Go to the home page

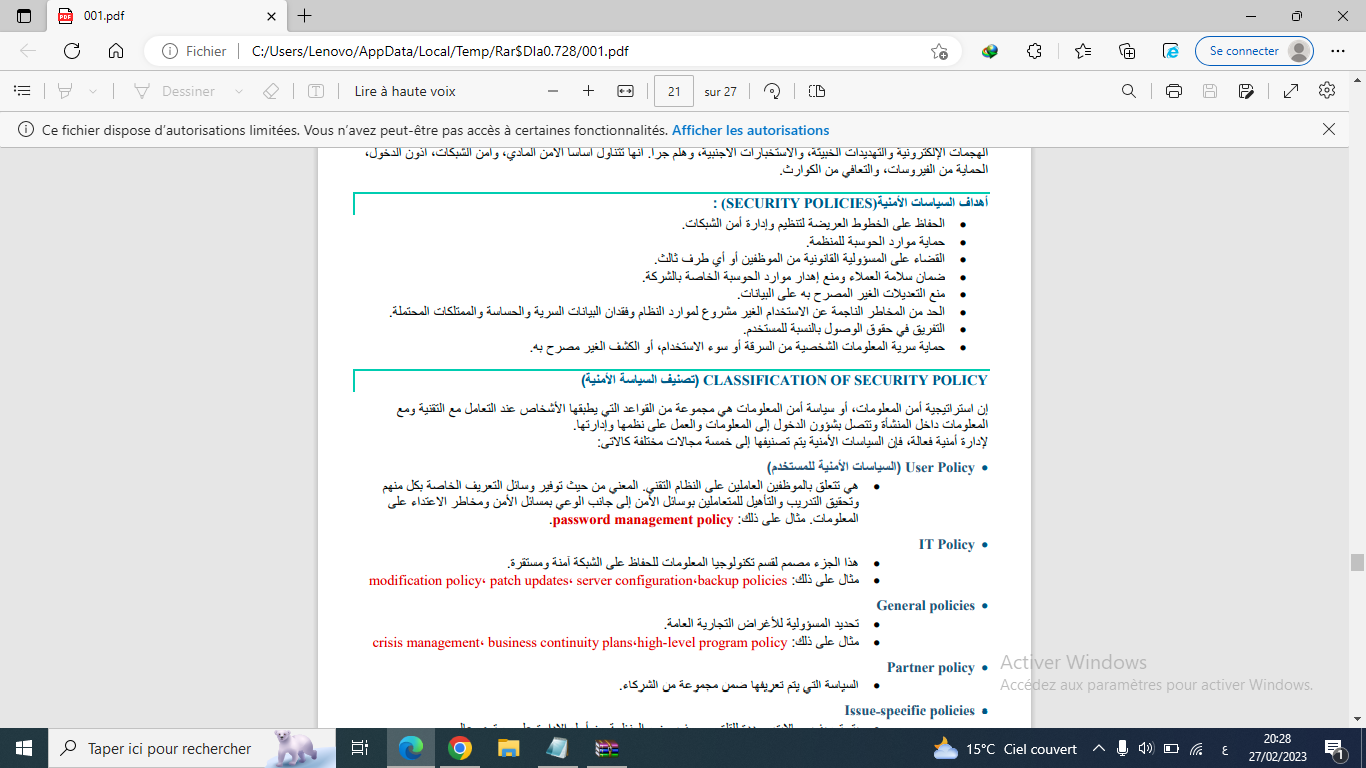pos(116,51)
